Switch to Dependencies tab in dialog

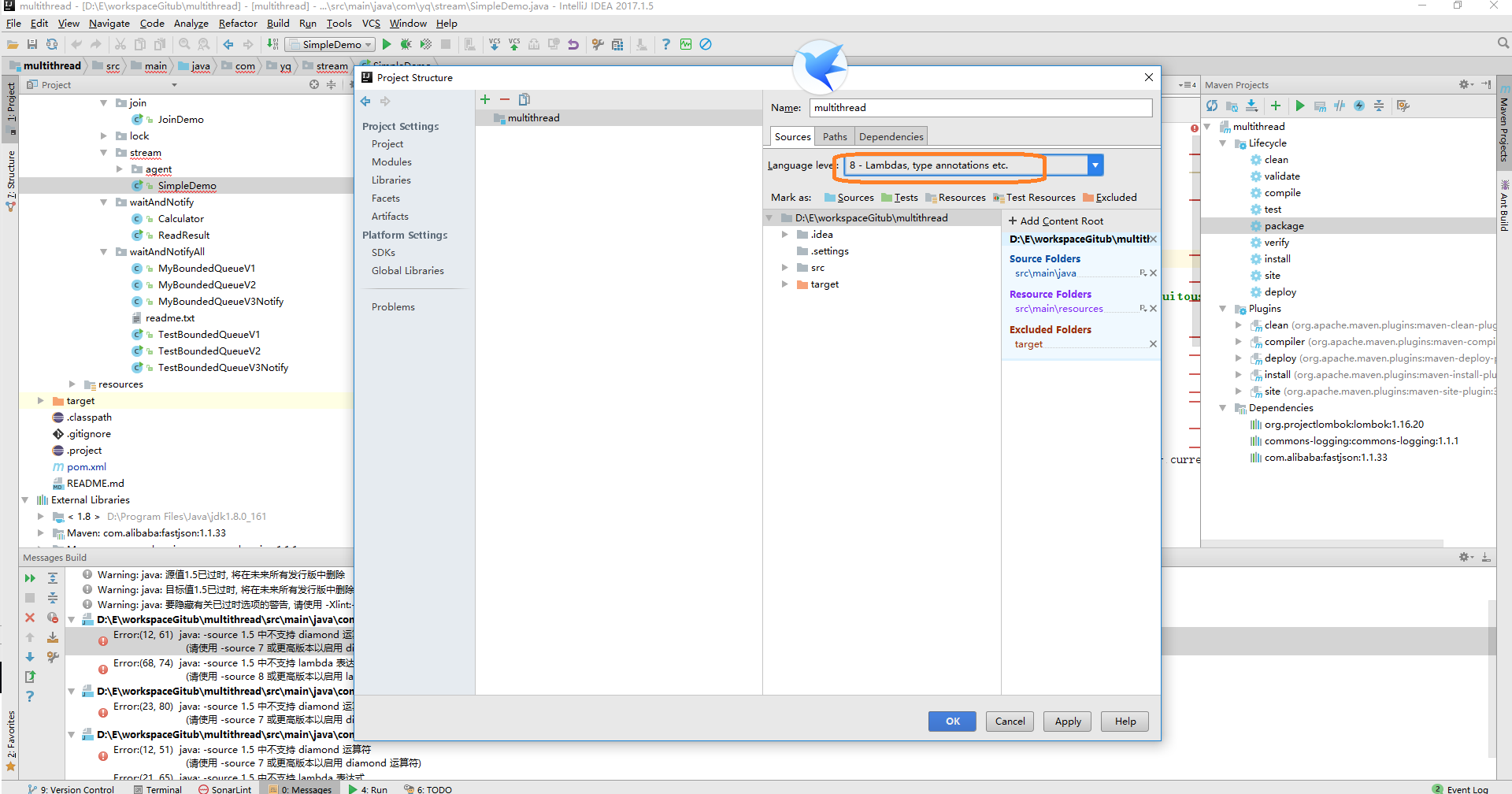891,137
